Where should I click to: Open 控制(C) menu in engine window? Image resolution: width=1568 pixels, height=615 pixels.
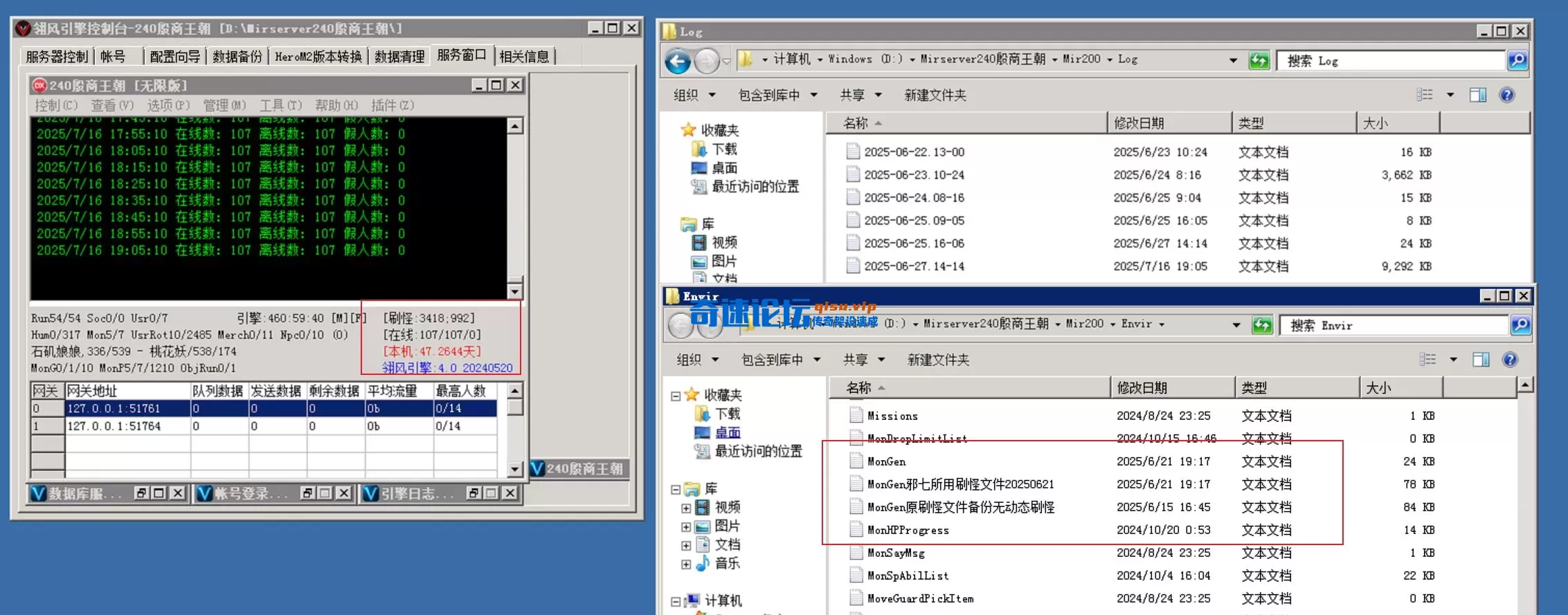click(56, 105)
